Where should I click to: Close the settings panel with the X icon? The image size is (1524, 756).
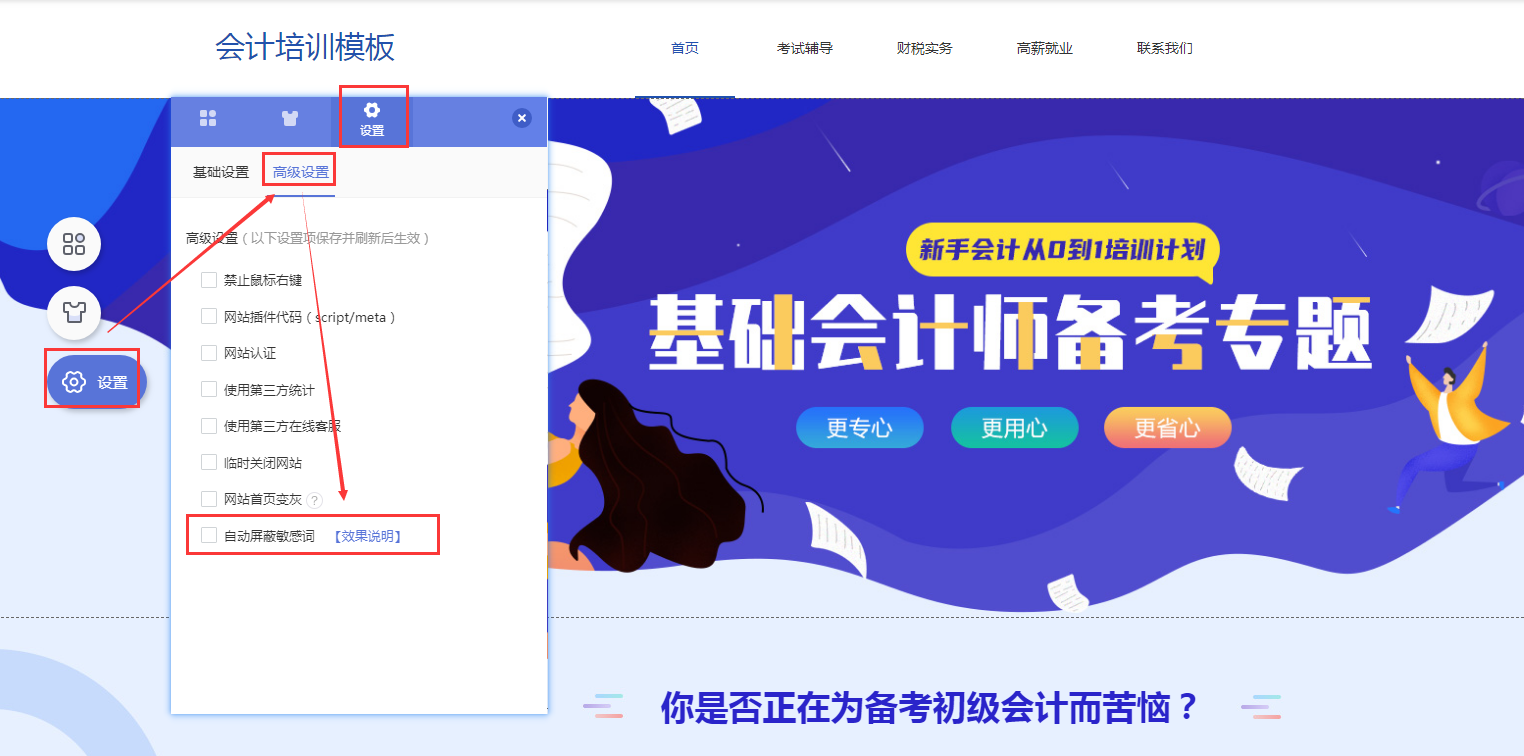(522, 118)
